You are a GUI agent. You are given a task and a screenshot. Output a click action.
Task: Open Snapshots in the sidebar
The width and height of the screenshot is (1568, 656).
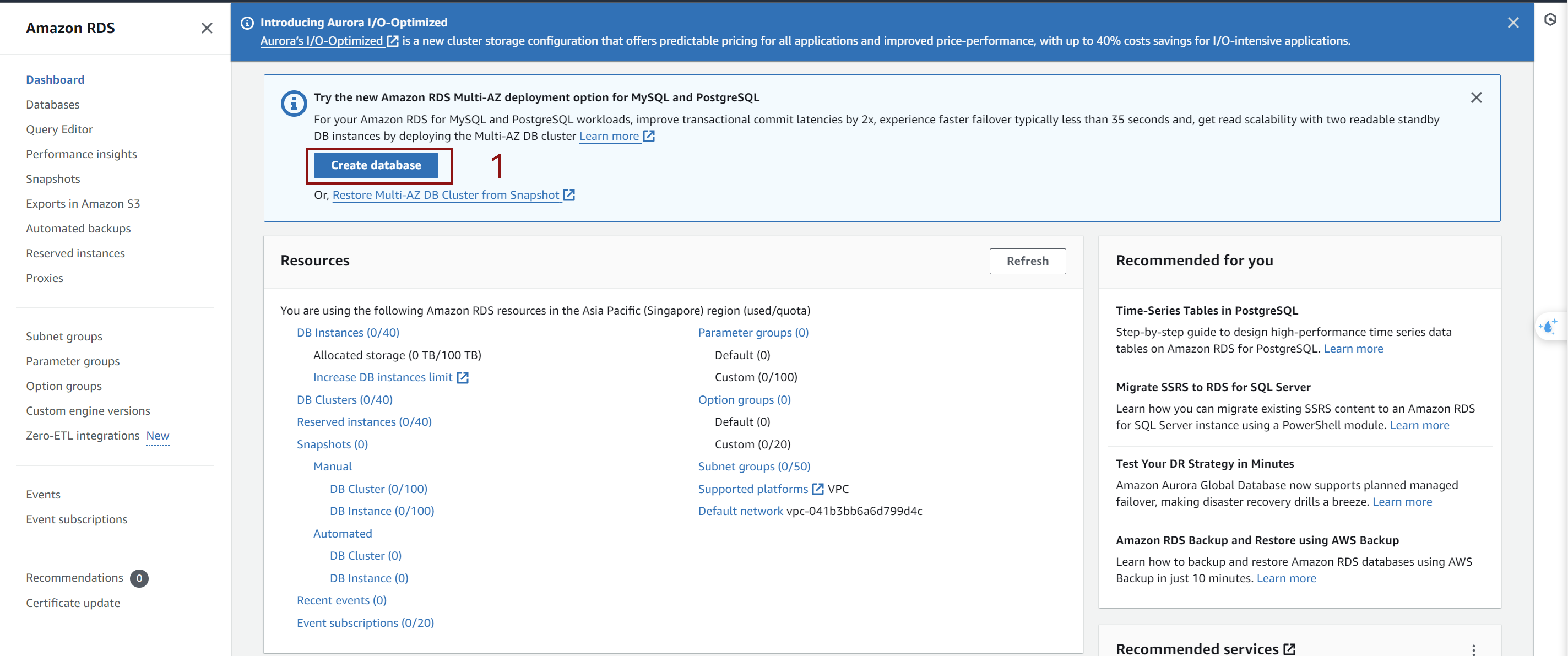[x=53, y=179]
